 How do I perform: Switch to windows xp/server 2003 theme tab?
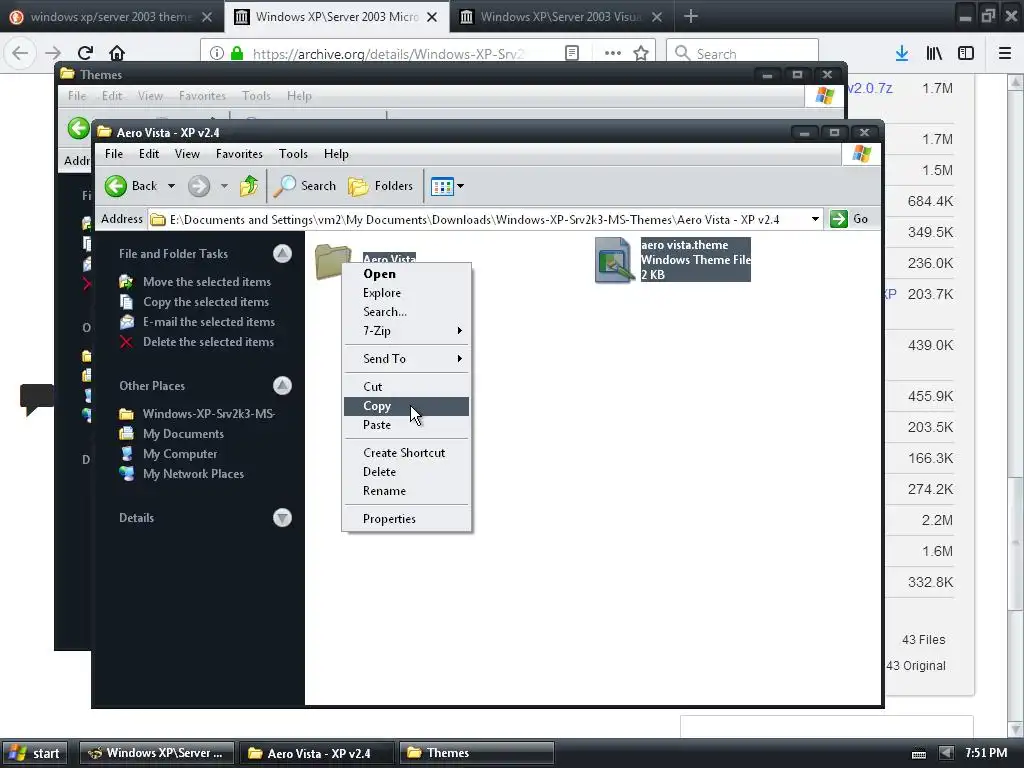pos(111,17)
